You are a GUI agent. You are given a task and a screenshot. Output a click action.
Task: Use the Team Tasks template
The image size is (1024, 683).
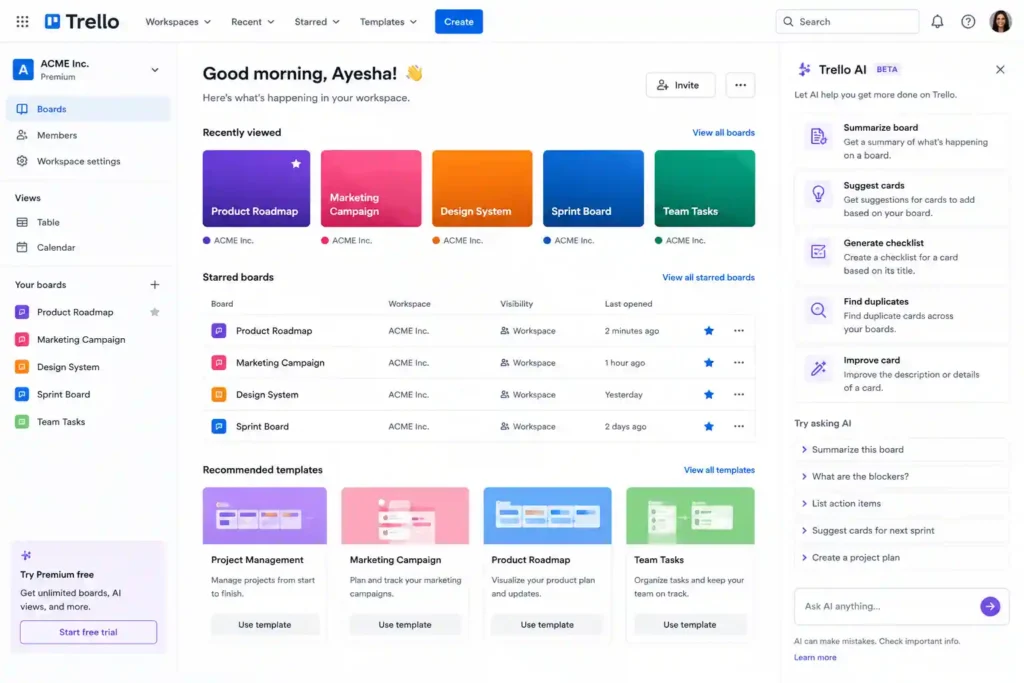pos(690,625)
